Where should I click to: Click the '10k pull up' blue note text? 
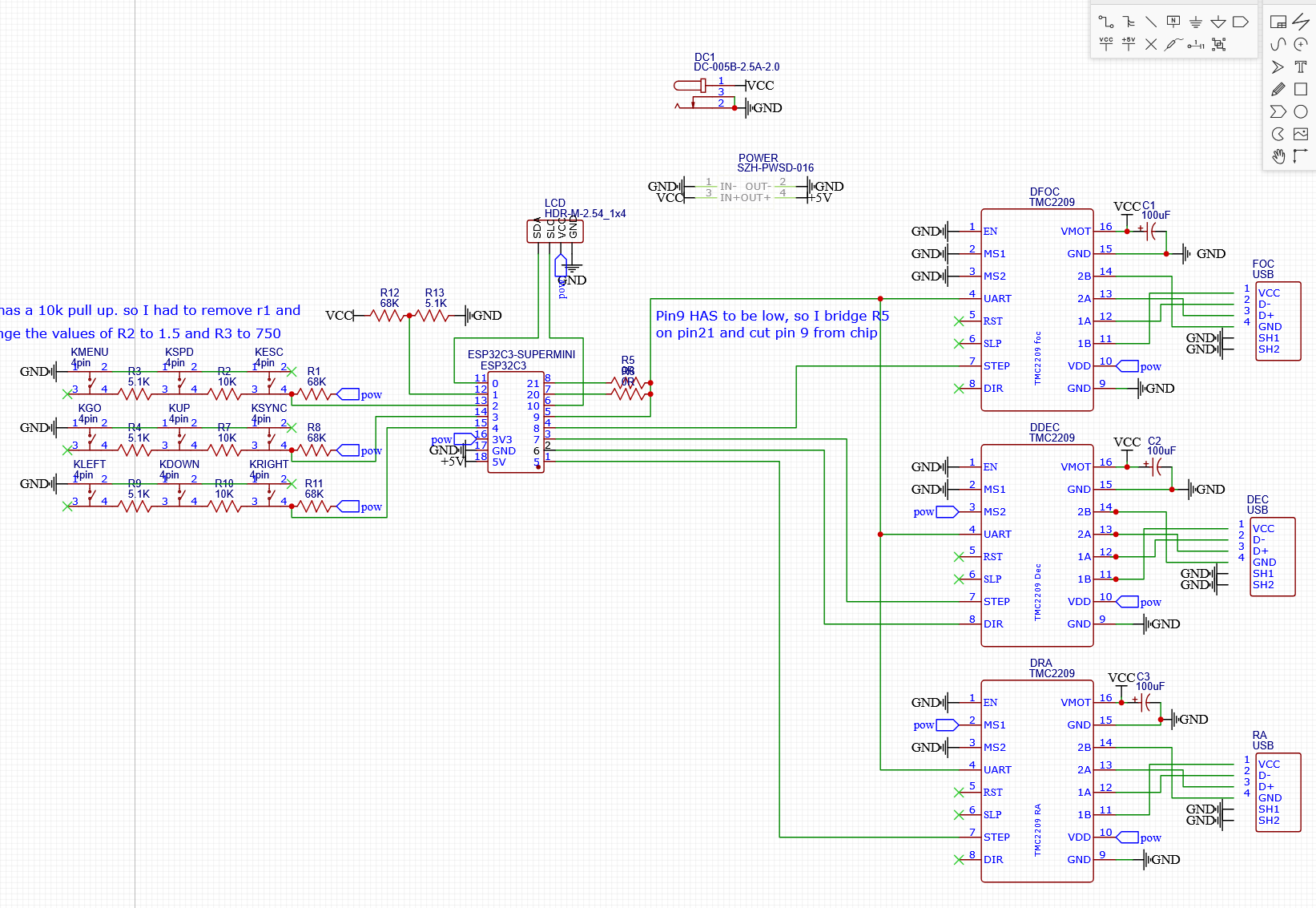151,321
